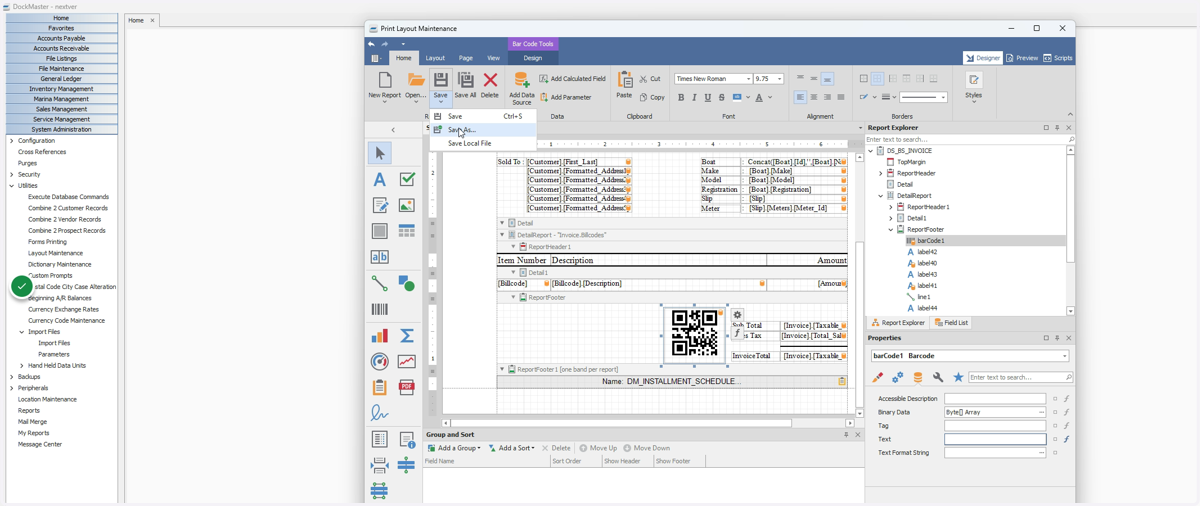
Task: Open Layout Maintenance in Utilities tree
Action: [55, 253]
